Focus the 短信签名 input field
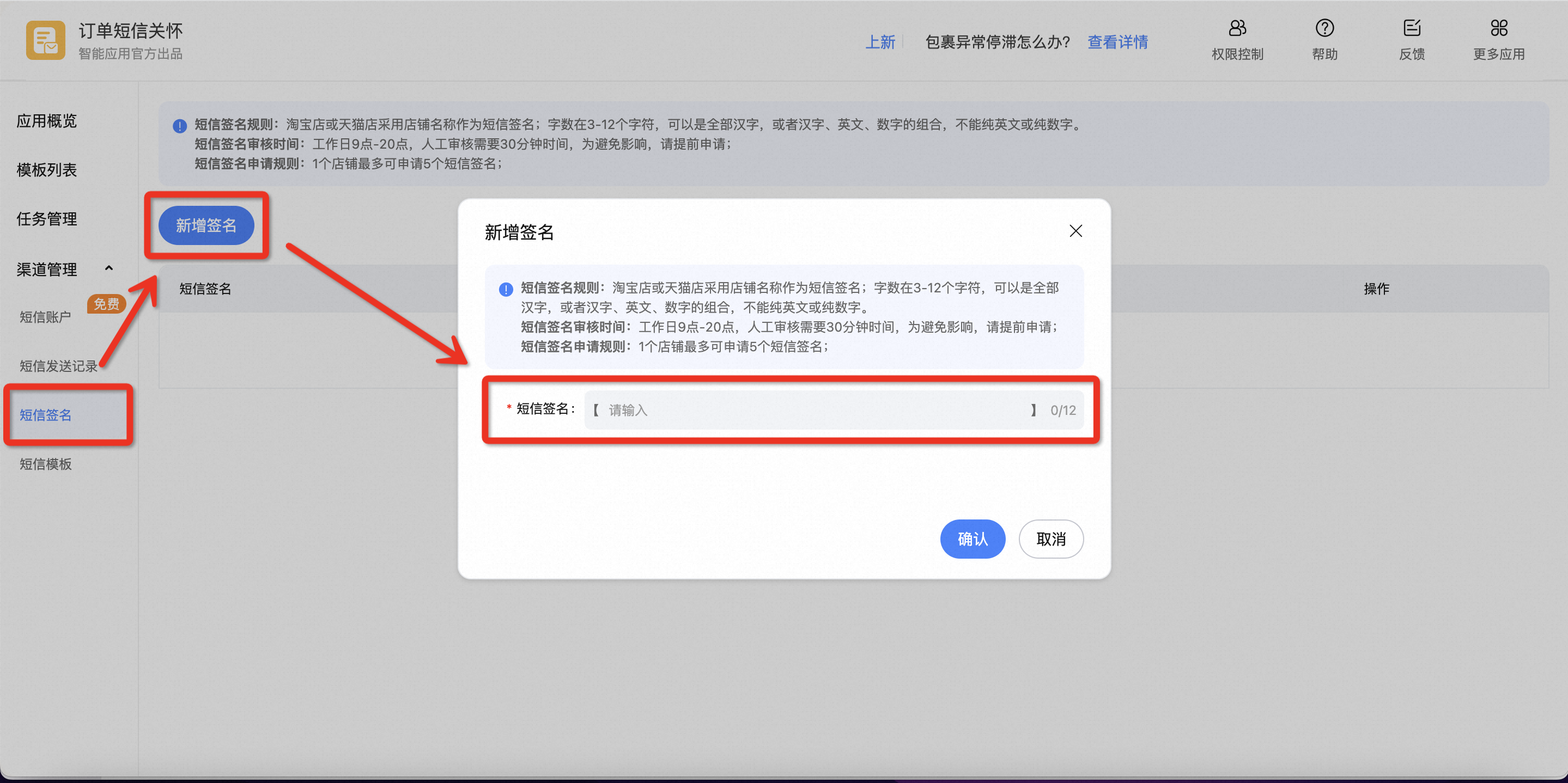Image resolution: width=1568 pixels, height=783 pixels. point(834,410)
